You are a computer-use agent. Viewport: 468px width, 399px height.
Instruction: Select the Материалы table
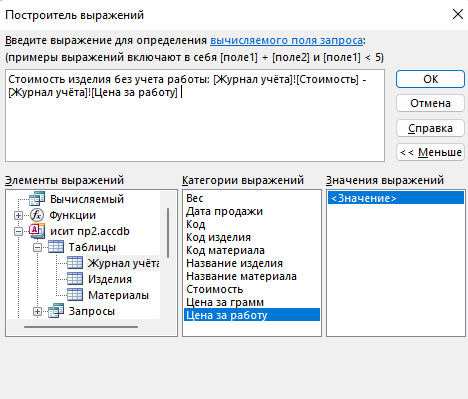tap(118, 295)
